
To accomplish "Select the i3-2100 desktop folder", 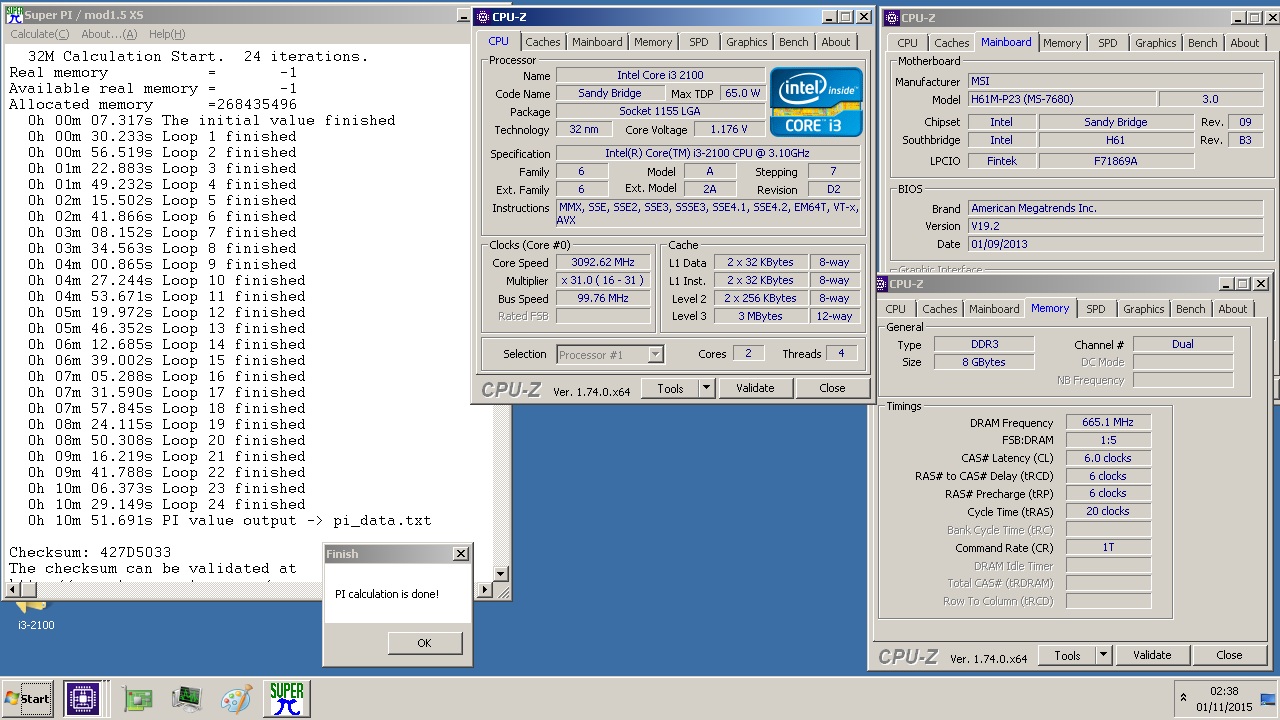I will tap(36, 613).
